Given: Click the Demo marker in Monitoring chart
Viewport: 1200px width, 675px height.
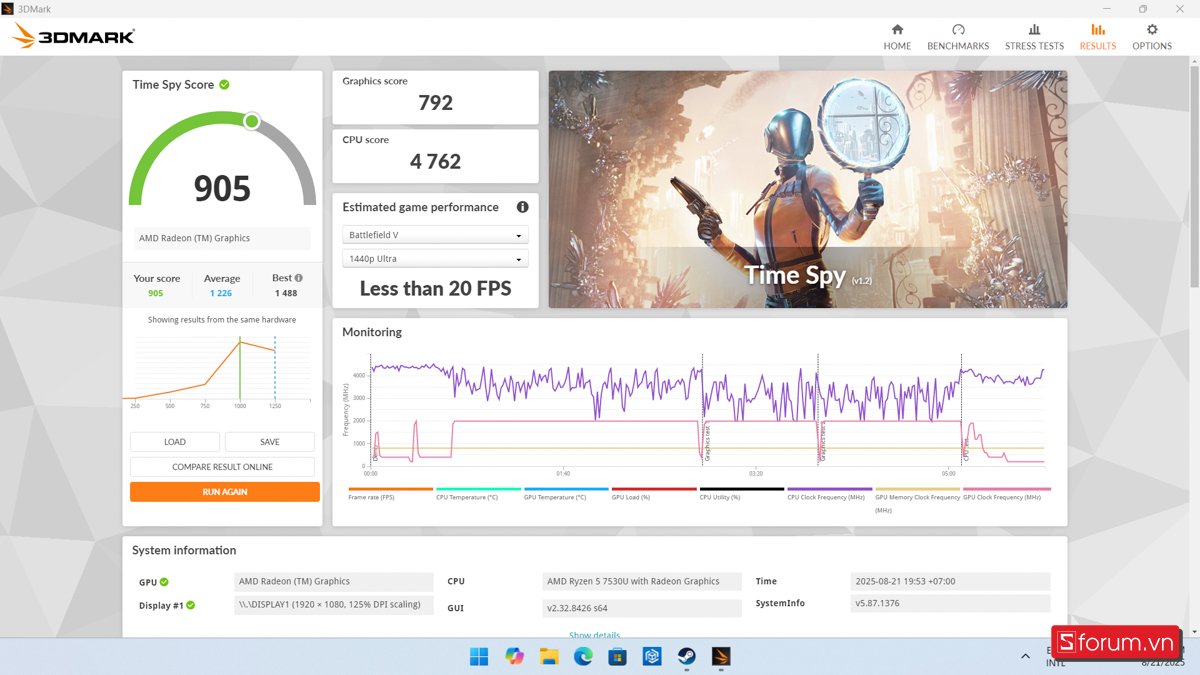Looking at the screenshot, I should tap(374, 453).
